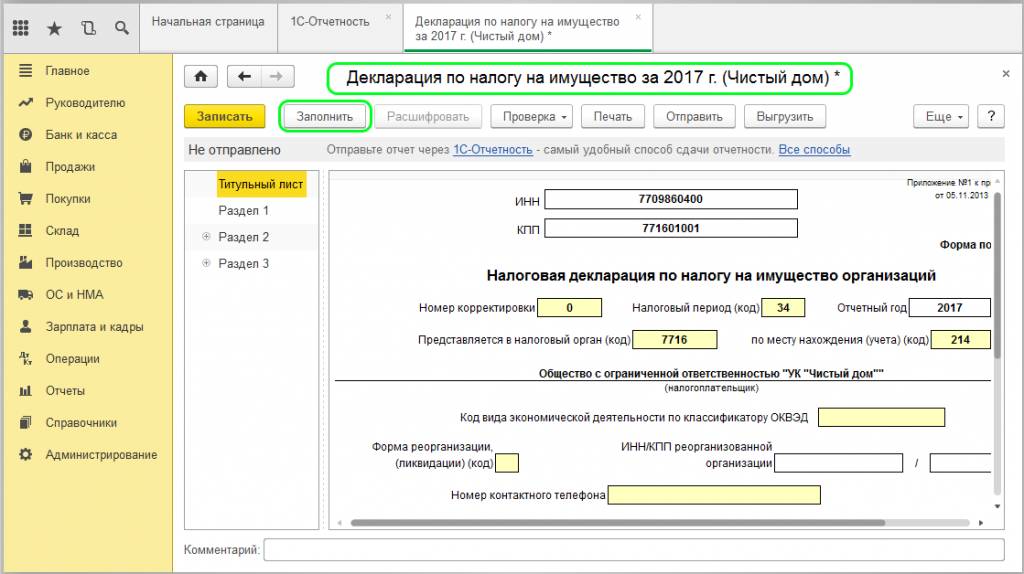Click the reorganized organization ИНН field
Screen dimensions: 1024x574
click(839, 463)
